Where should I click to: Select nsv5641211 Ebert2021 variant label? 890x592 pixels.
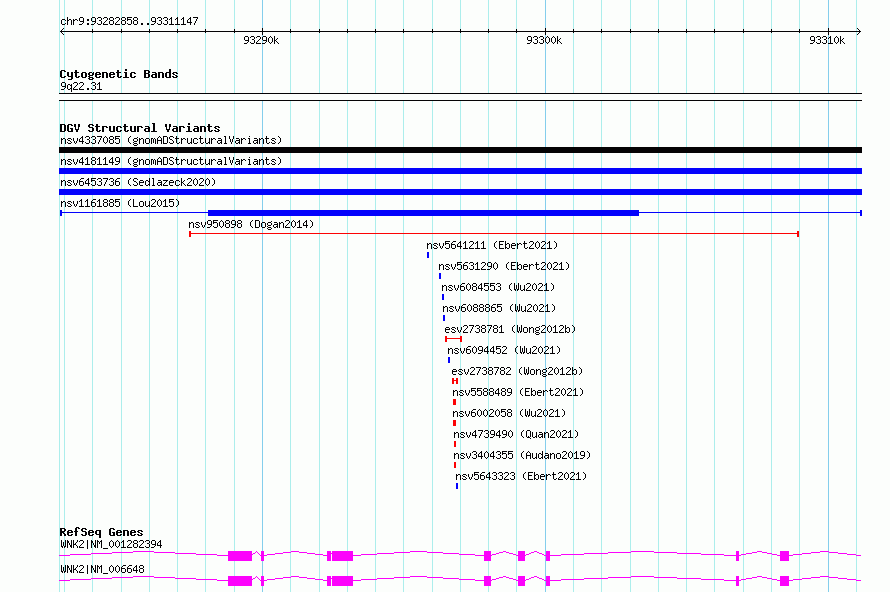pos(492,245)
